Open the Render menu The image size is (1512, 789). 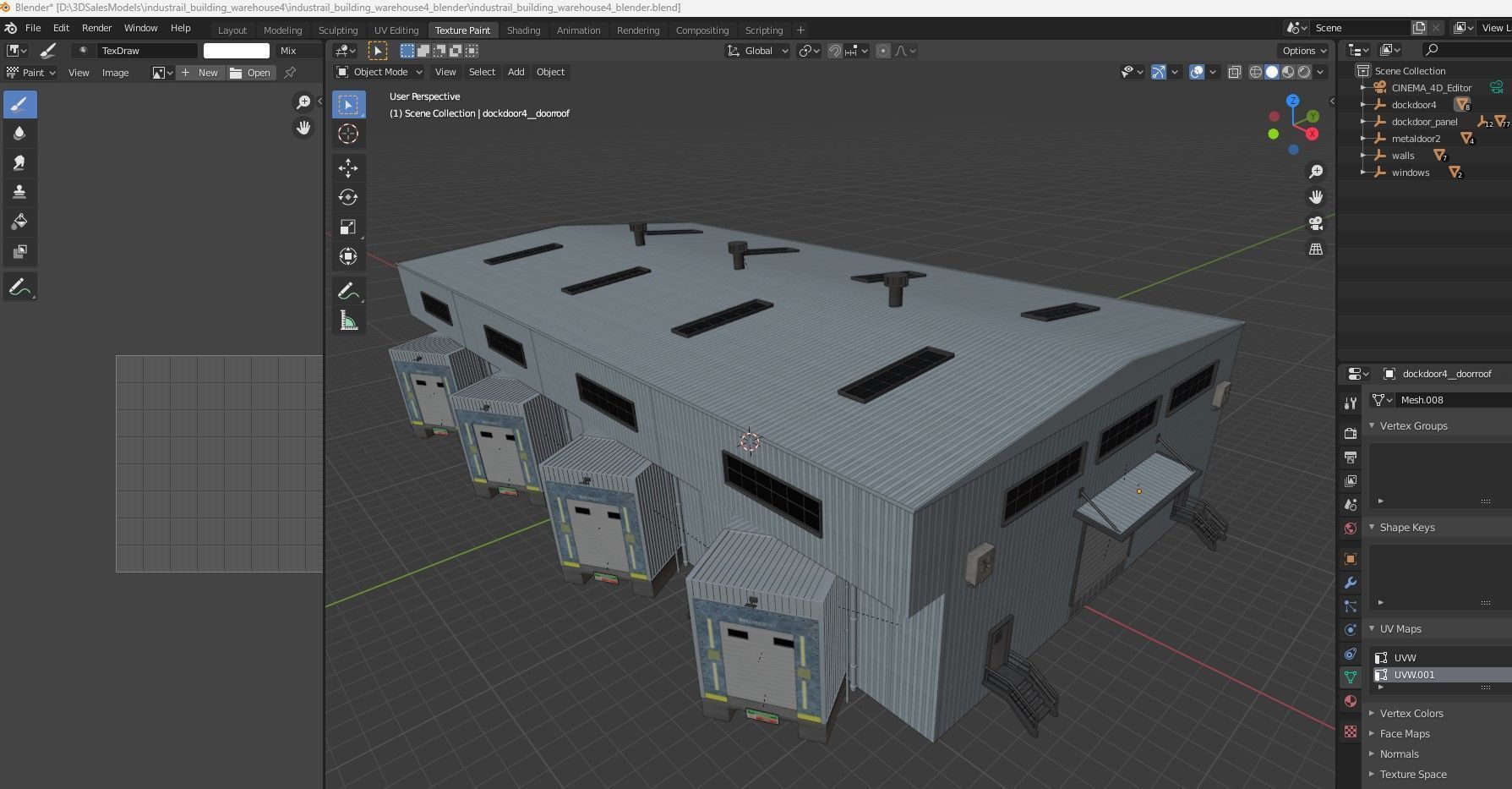pos(96,28)
